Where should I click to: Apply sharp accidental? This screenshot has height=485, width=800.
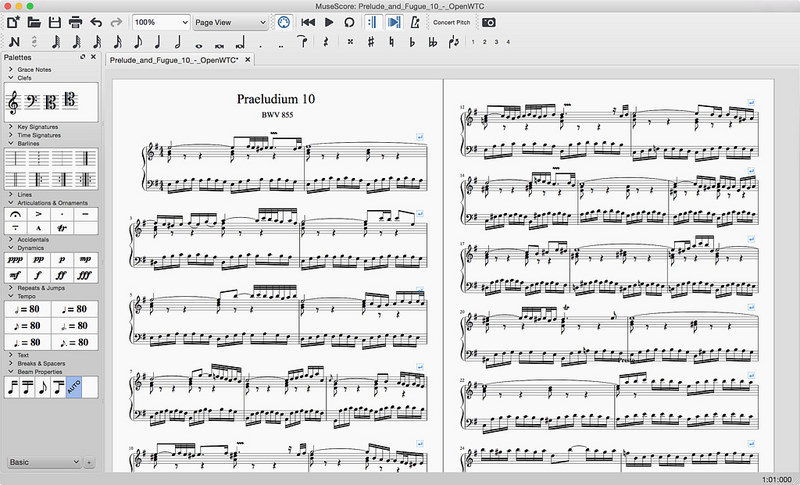(371, 42)
